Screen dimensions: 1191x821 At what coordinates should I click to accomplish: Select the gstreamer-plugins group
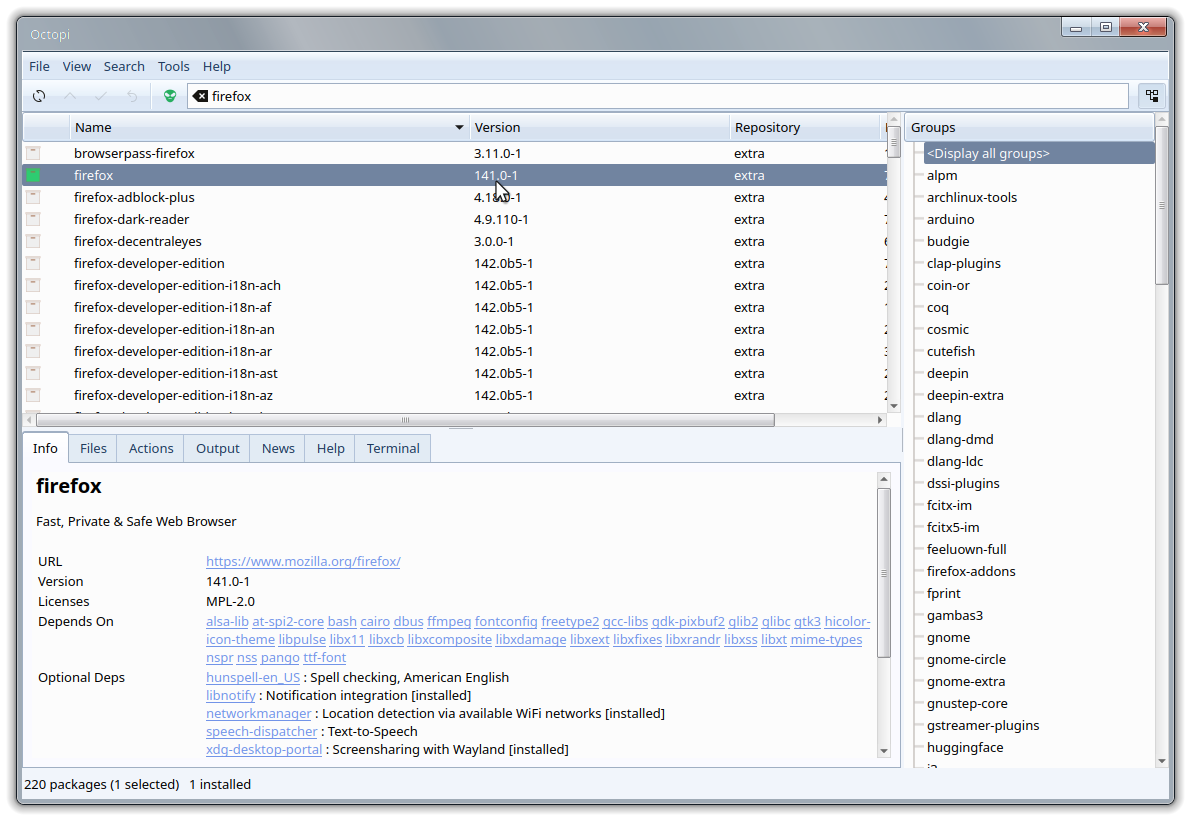[x=983, y=725]
